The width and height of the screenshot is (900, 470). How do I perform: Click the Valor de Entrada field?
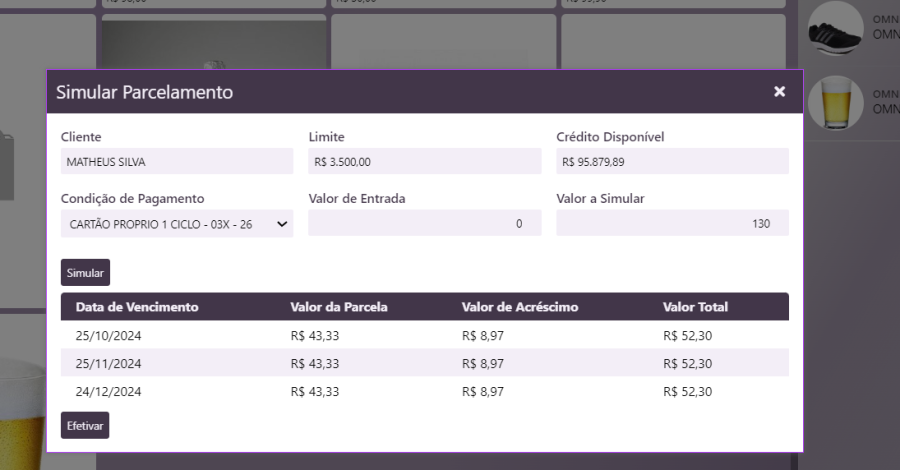(424, 224)
